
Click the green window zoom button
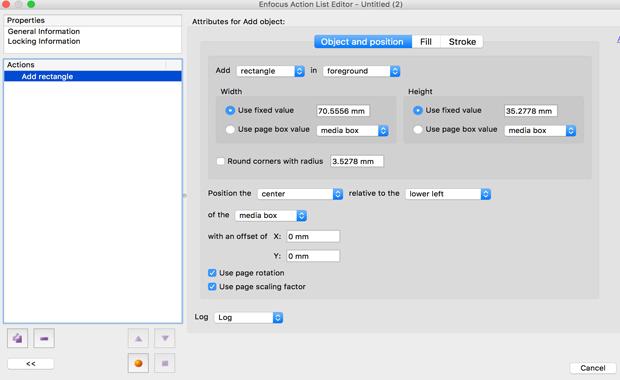(31, 4)
